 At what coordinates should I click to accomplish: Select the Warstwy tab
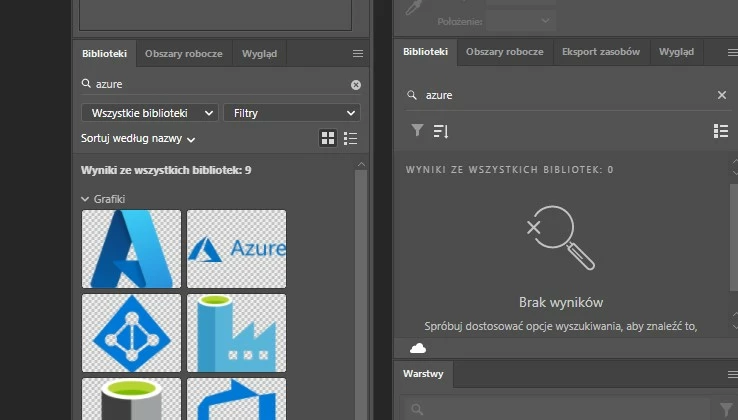coord(423,374)
